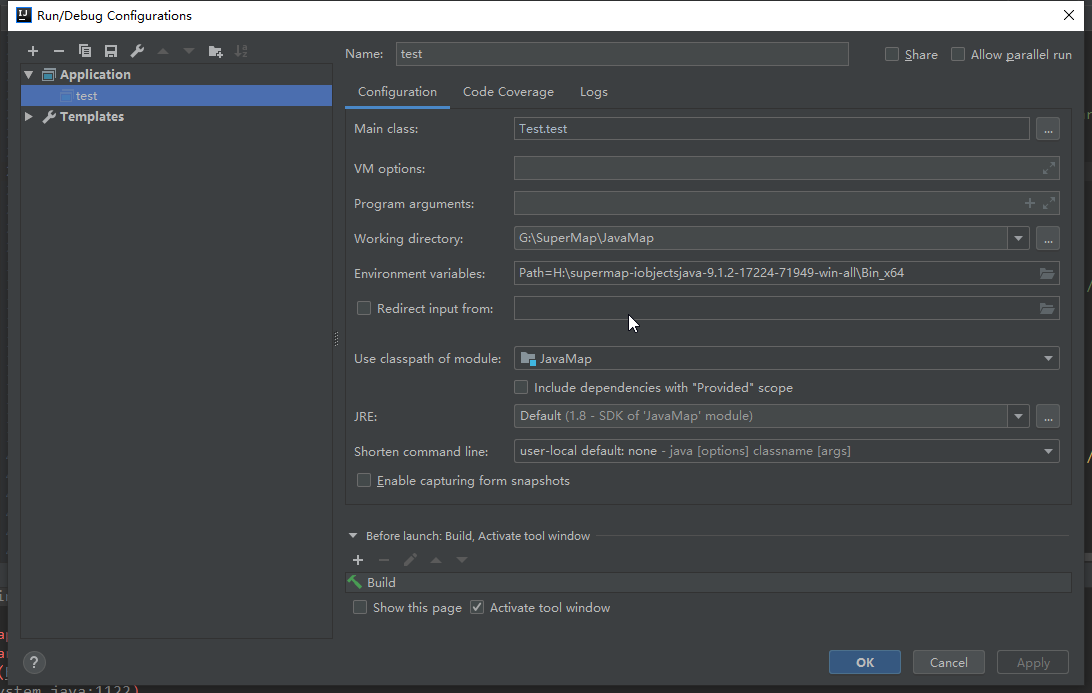The height and width of the screenshot is (693, 1092).
Task: Edit templates with the wrench icon
Action: (x=137, y=51)
